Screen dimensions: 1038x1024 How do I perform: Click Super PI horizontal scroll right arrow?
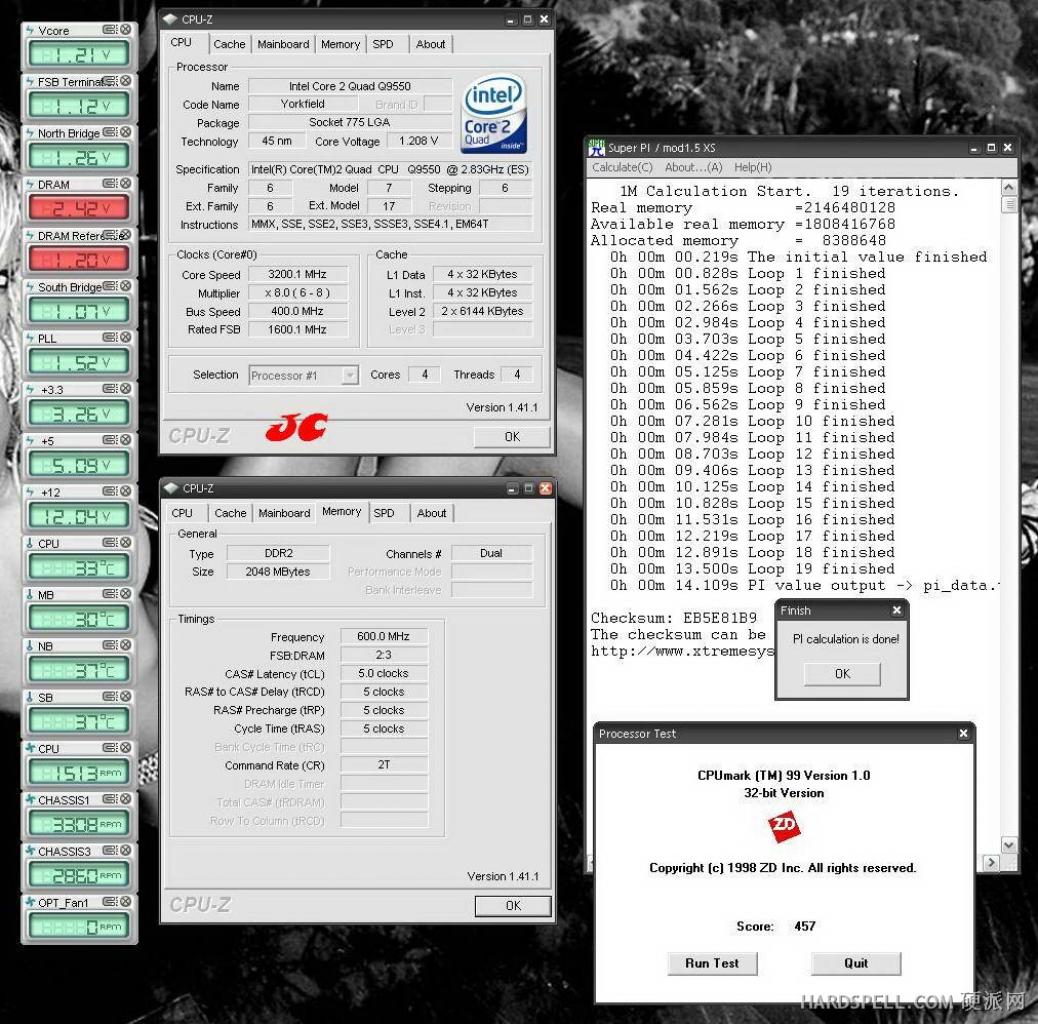tap(991, 862)
